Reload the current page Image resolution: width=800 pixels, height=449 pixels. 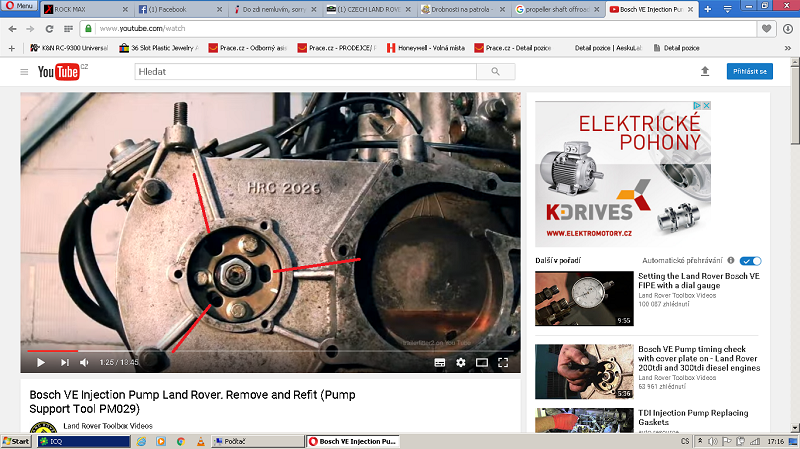click(49, 29)
